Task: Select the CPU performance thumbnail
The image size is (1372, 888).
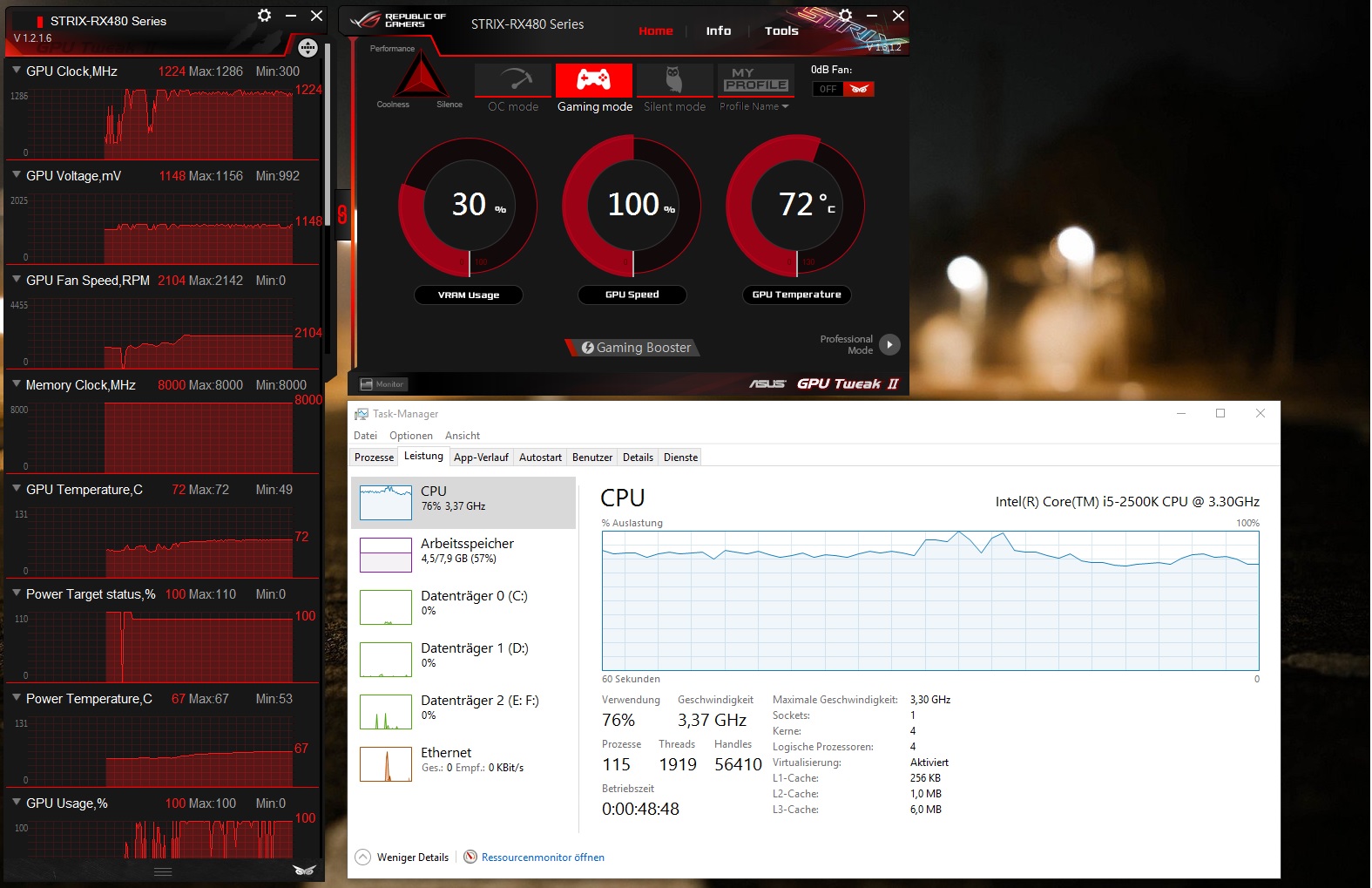Action: pos(386,503)
